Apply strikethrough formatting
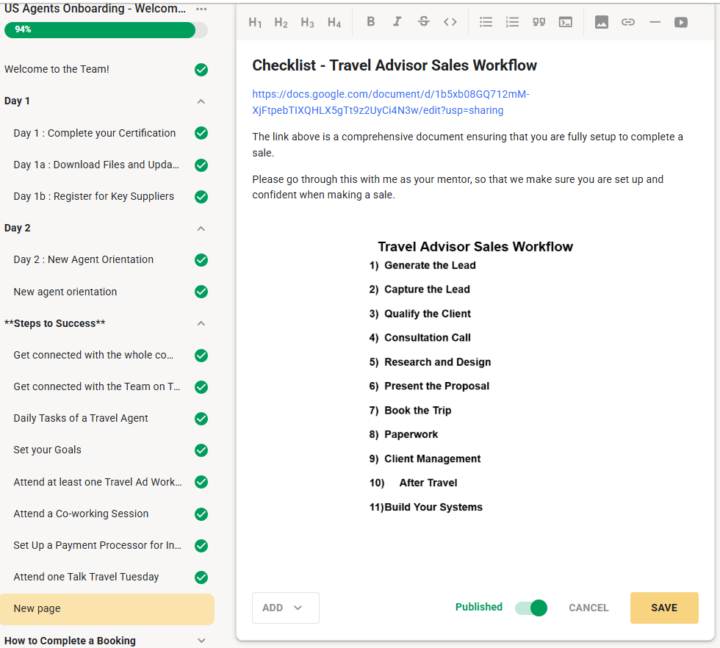This screenshot has height=648, width=720. point(423,22)
